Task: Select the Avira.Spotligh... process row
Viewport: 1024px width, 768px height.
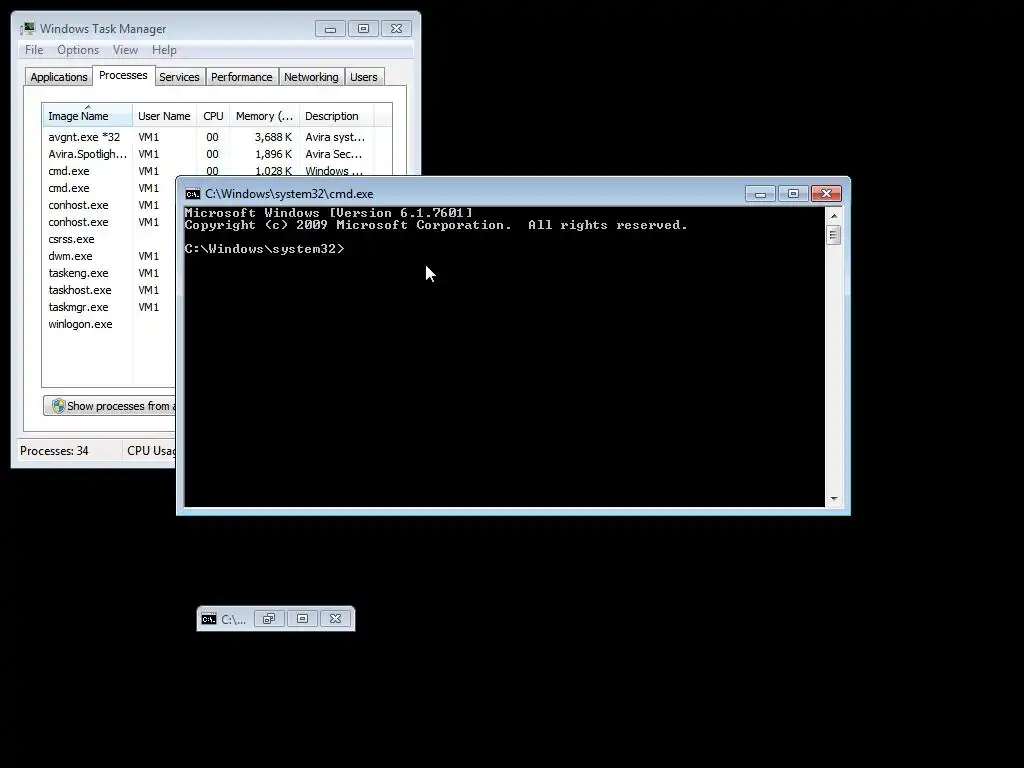Action: coord(217,154)
